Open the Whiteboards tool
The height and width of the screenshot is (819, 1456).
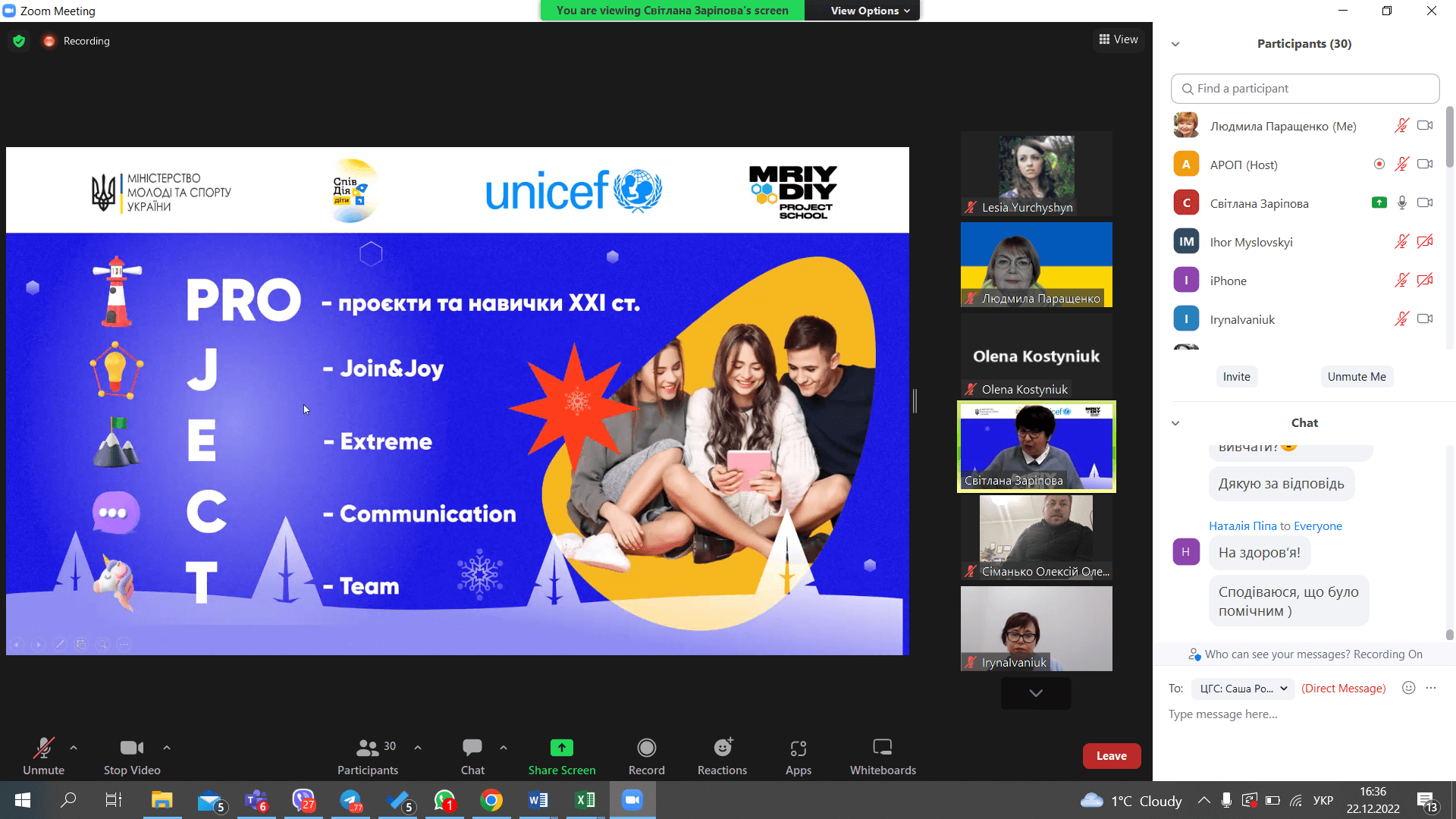coord(882,748)
